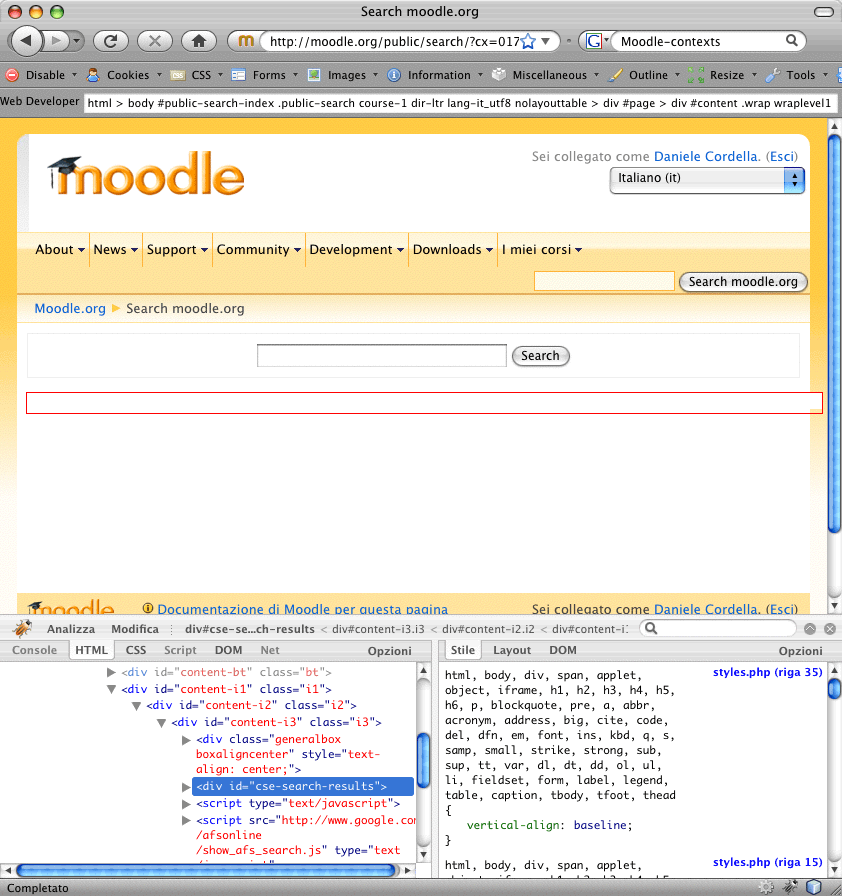Viewport: 842px width, 896px height.
Task: Expand the cse-search-results div node
Action: pyautogui.click(x=186, y=787)
